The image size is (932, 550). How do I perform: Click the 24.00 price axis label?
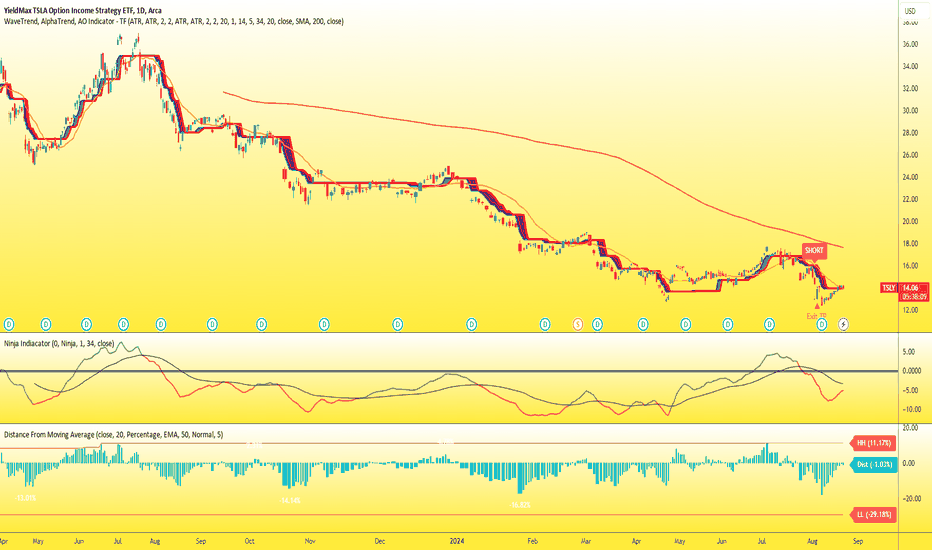click(910, 177)
